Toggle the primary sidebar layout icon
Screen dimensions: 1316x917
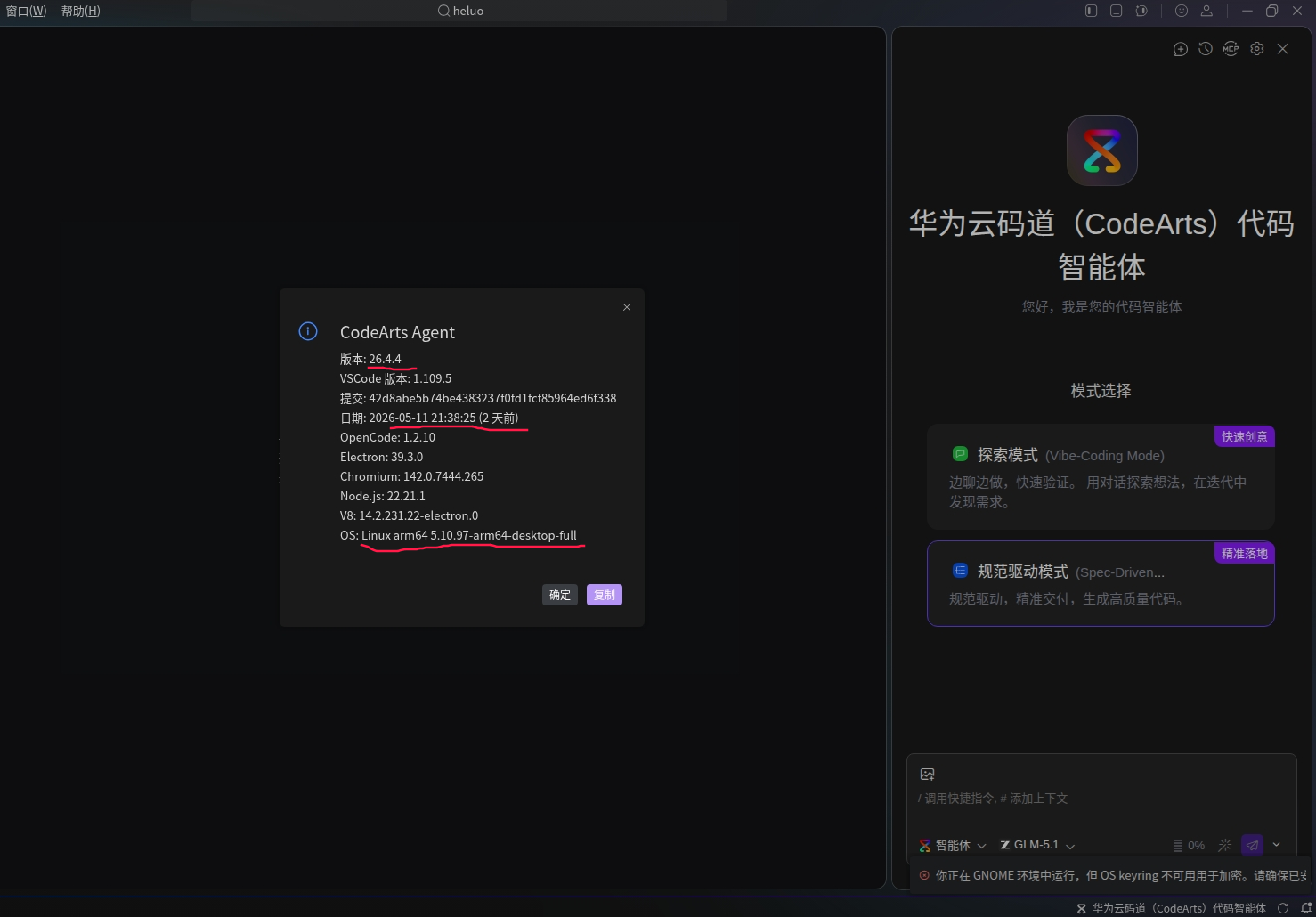click(x=1091, y=11)
